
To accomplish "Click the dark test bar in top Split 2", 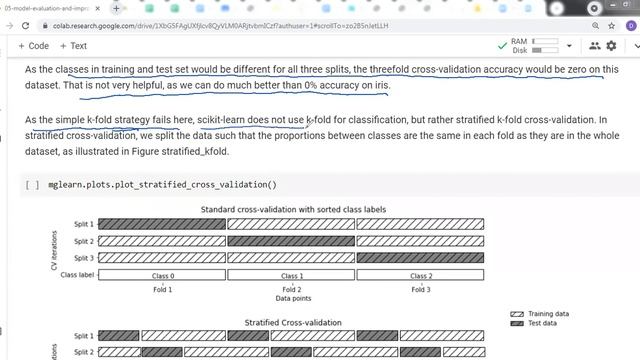I will pos(291,241).
